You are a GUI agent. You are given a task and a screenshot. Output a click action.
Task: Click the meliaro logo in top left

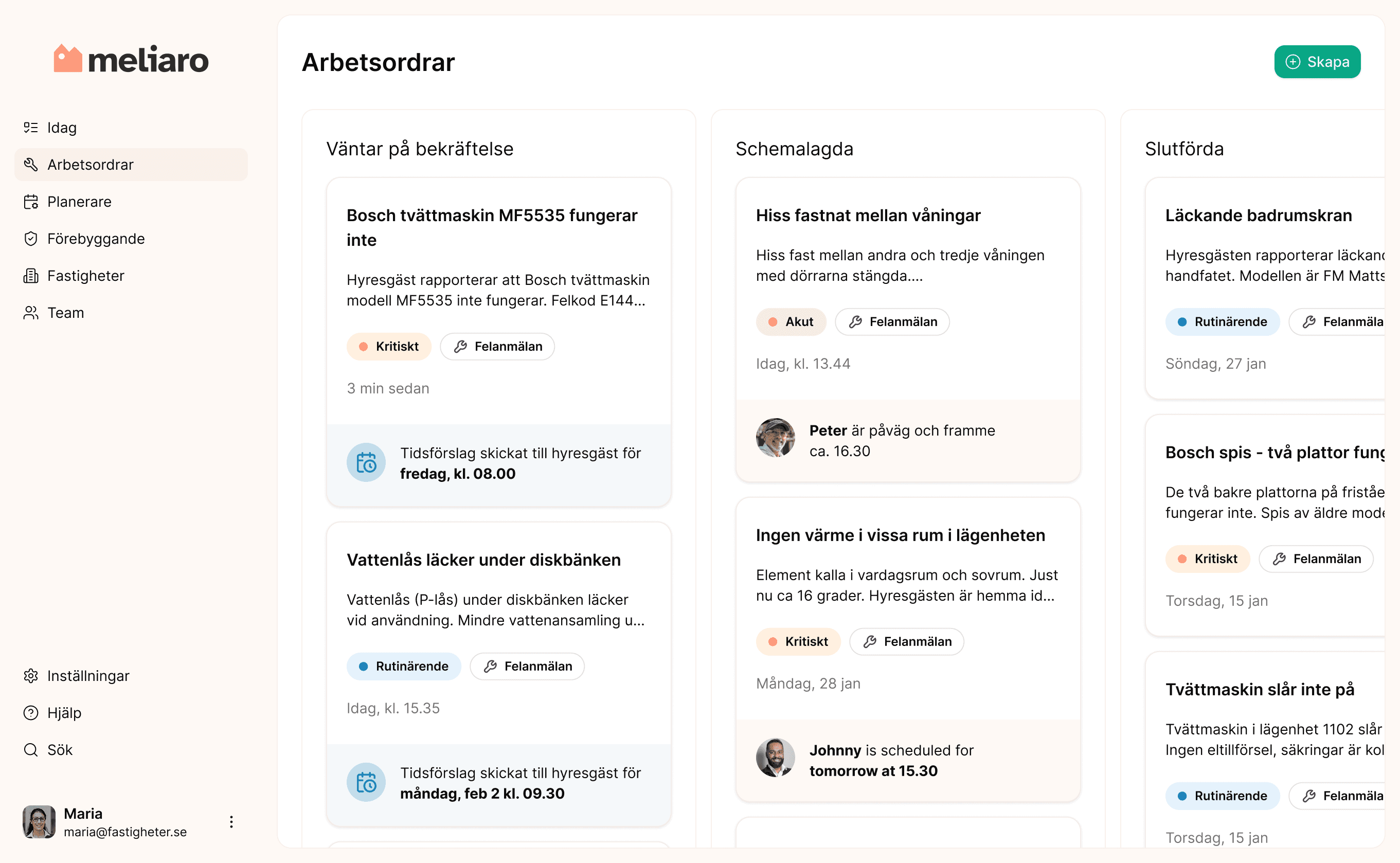tap(131, 59)
